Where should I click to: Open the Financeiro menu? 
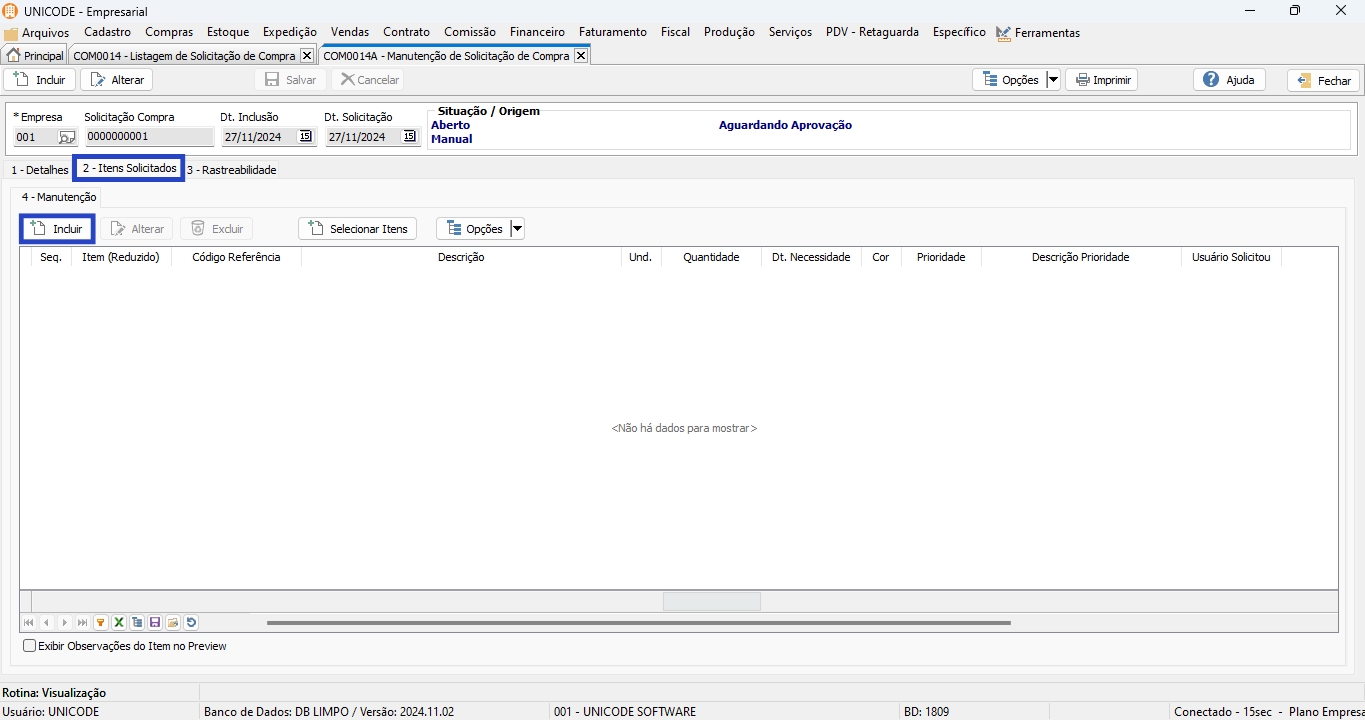coord(537,32)
